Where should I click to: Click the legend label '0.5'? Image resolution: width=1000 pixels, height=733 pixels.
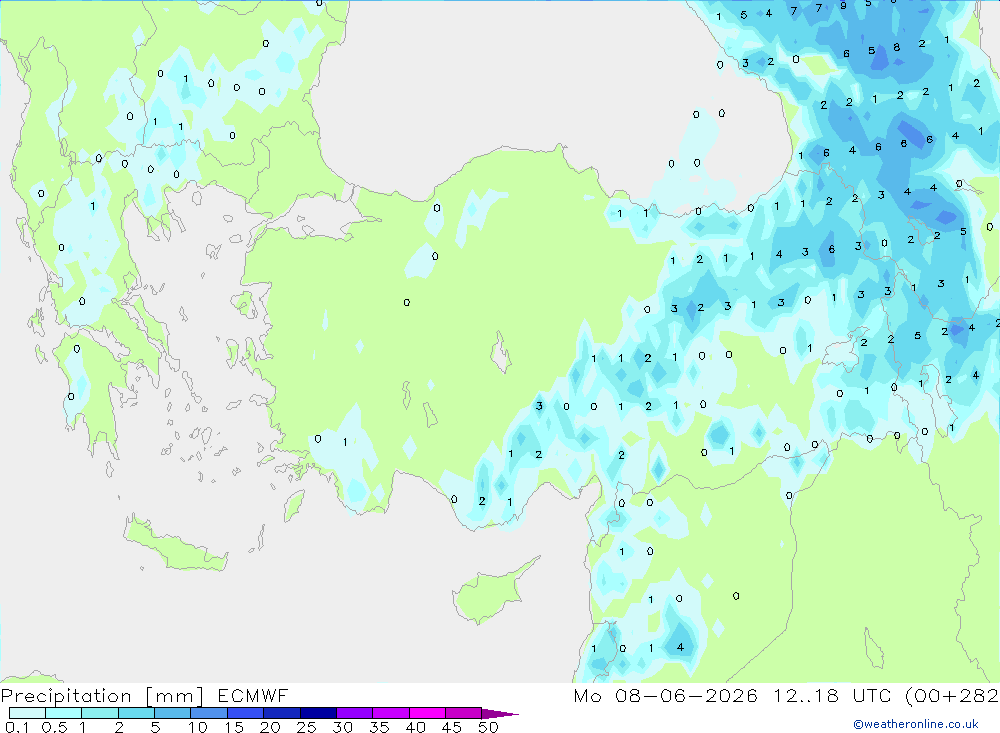pyautogui.click(x=54, y=727)
